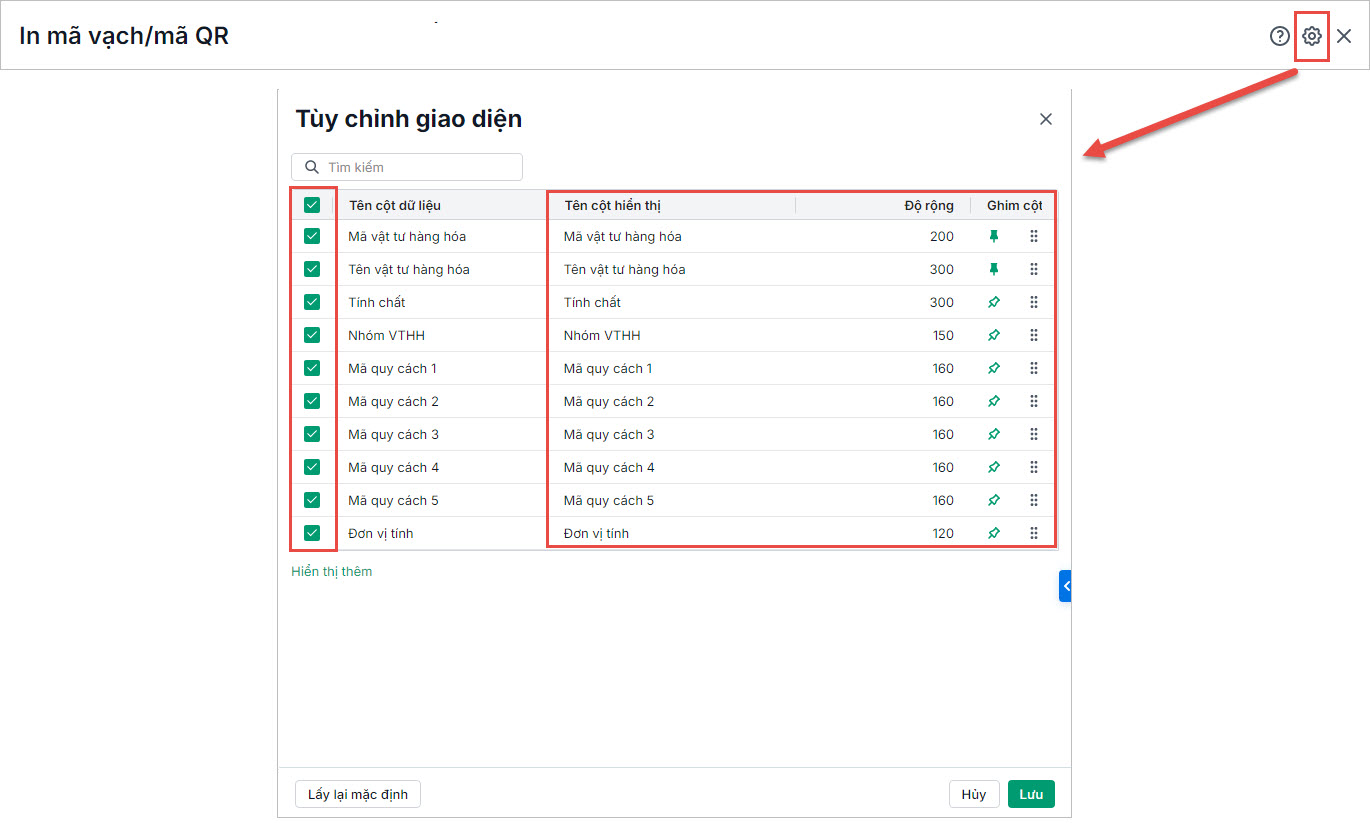
Task: Edit display name of Nhóm VTHH
Action: [602, 336]
